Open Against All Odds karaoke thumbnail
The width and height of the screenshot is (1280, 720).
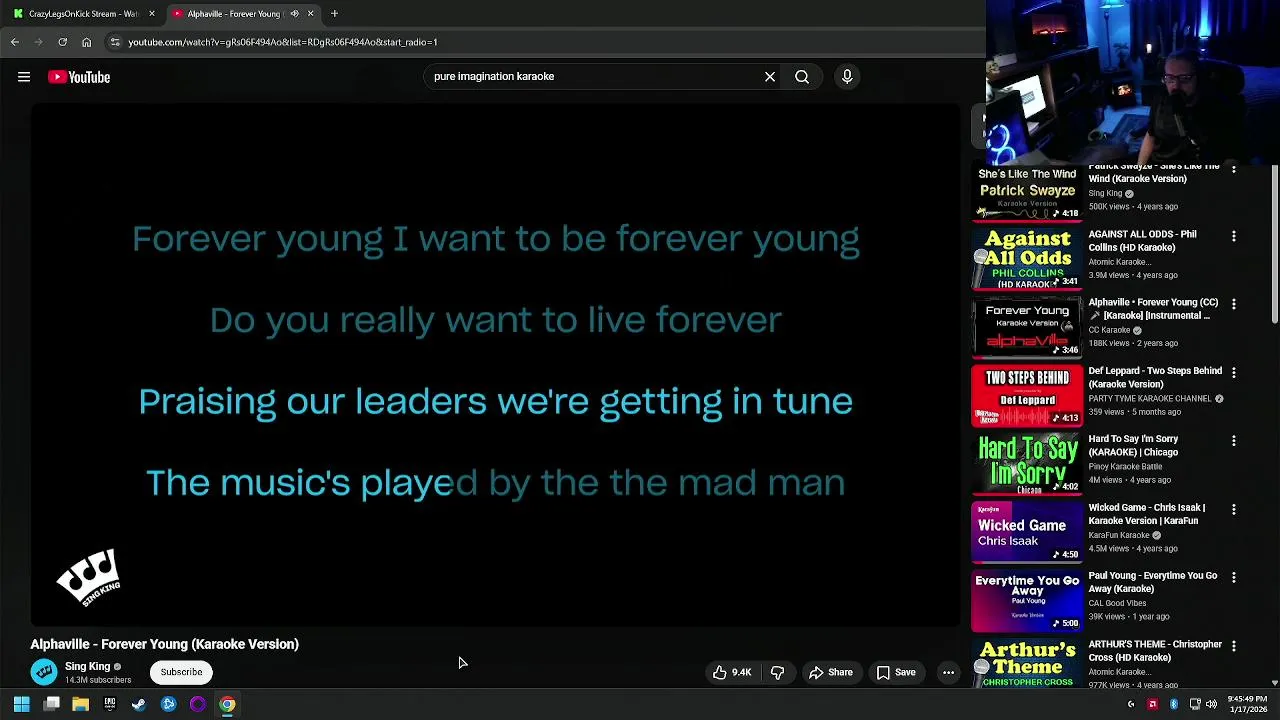tap(1027, 259)
